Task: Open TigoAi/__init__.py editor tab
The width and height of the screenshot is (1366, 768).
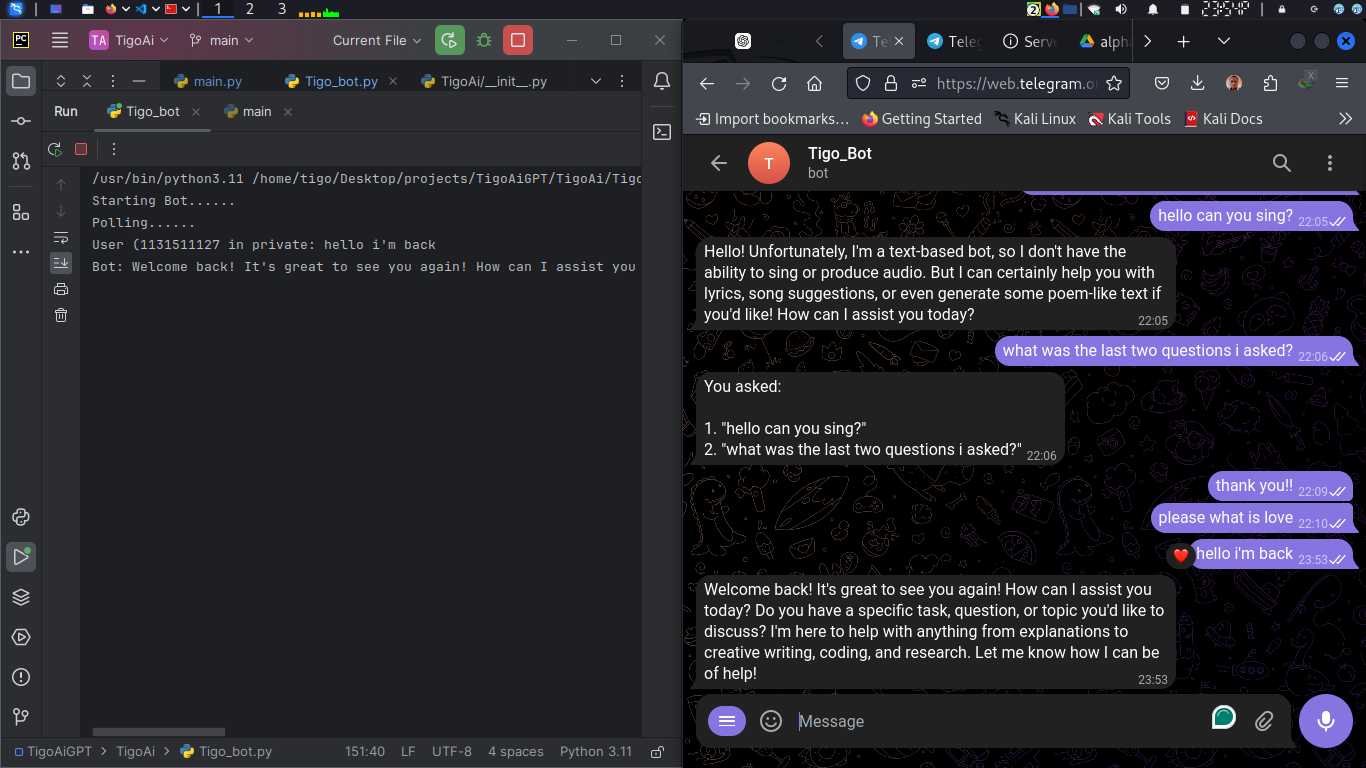Action: 484,82
